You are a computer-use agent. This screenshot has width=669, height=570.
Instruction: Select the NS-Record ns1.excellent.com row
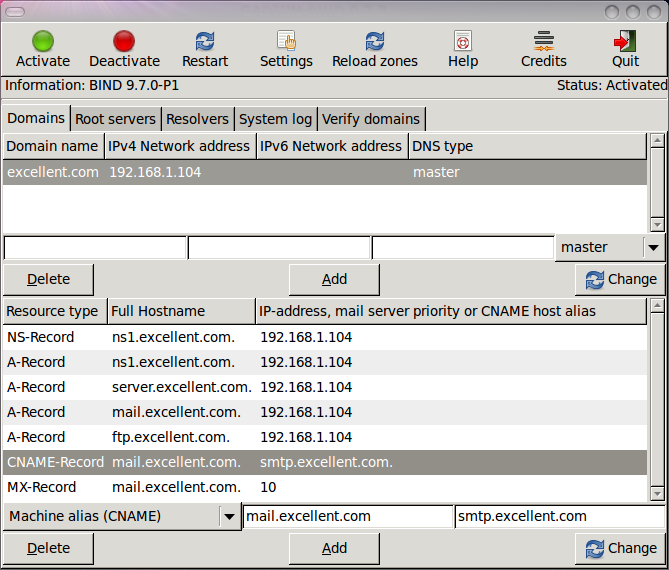tap(325, 337)
